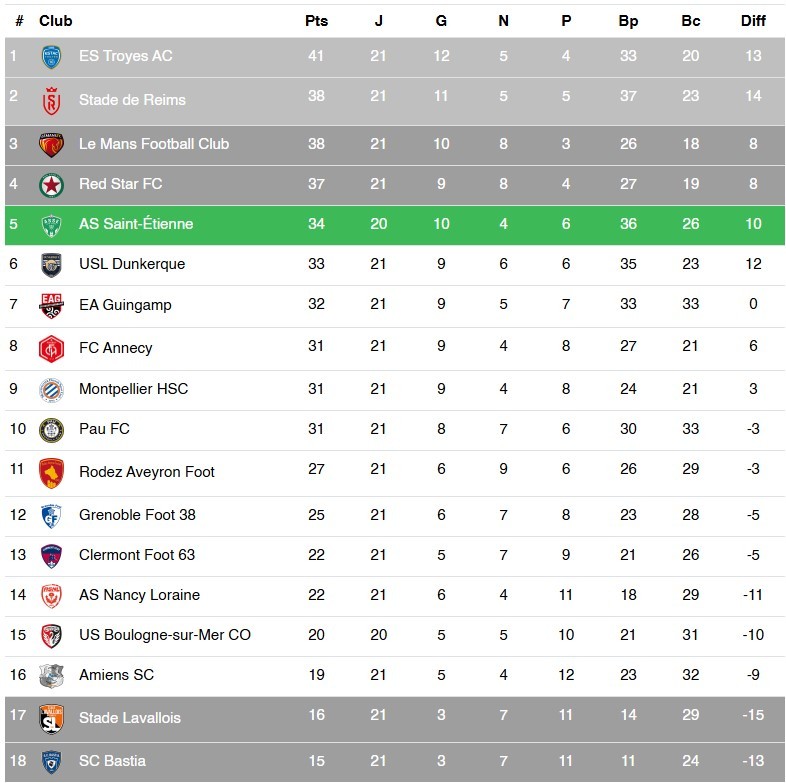Select the EA Guingamp club logo
The image size is (786, 783).
click(x=51, y=305)
